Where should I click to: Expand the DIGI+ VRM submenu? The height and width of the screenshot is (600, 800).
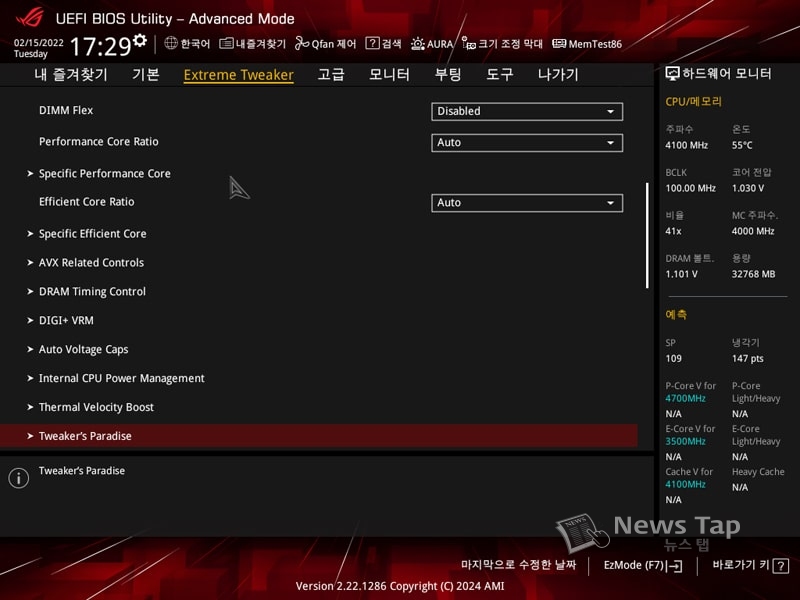(x=66, y=321)
